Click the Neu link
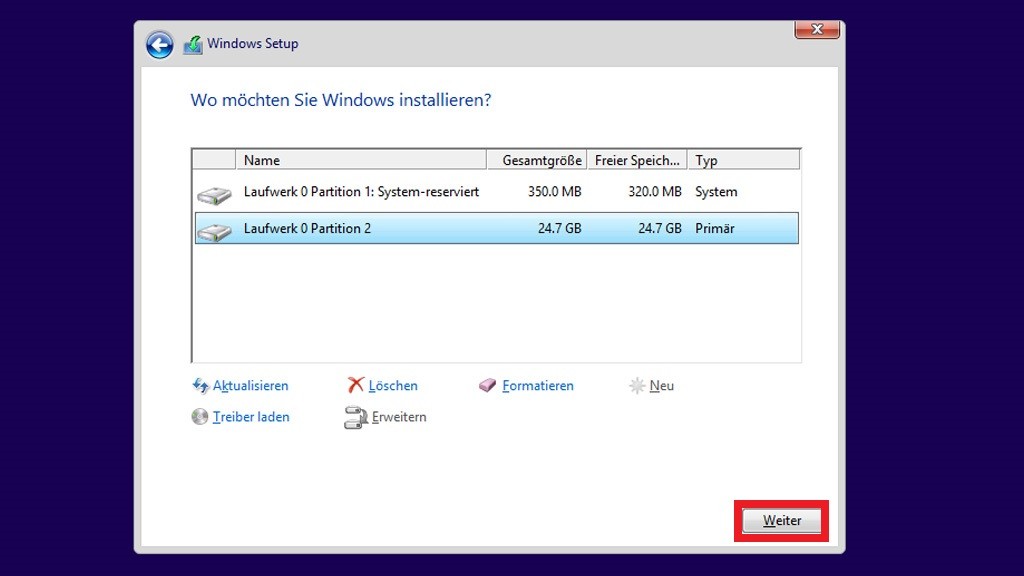The image size is (1024, 576). 662,385
